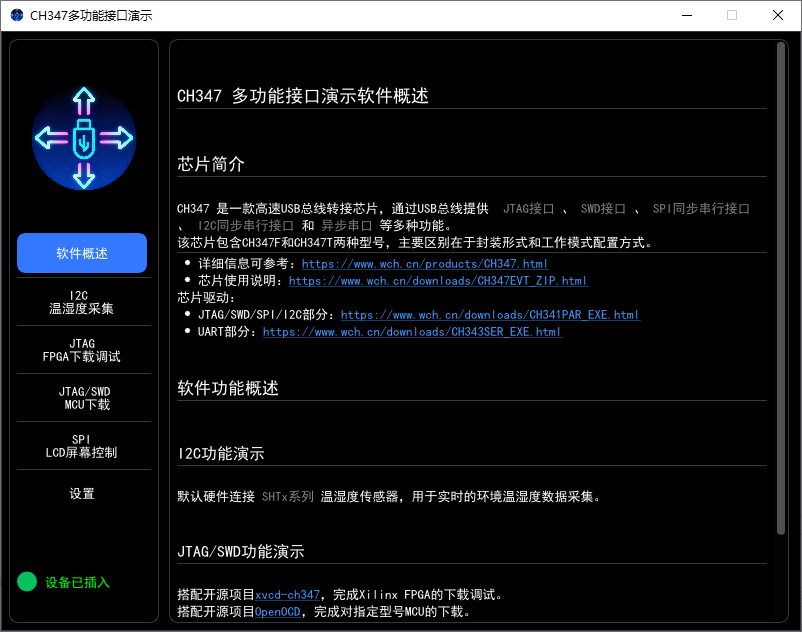Viewport: 802px width, 632px height.
Task: Click the CH347 logo graphic in sidebar
Action: pos(82,137)
